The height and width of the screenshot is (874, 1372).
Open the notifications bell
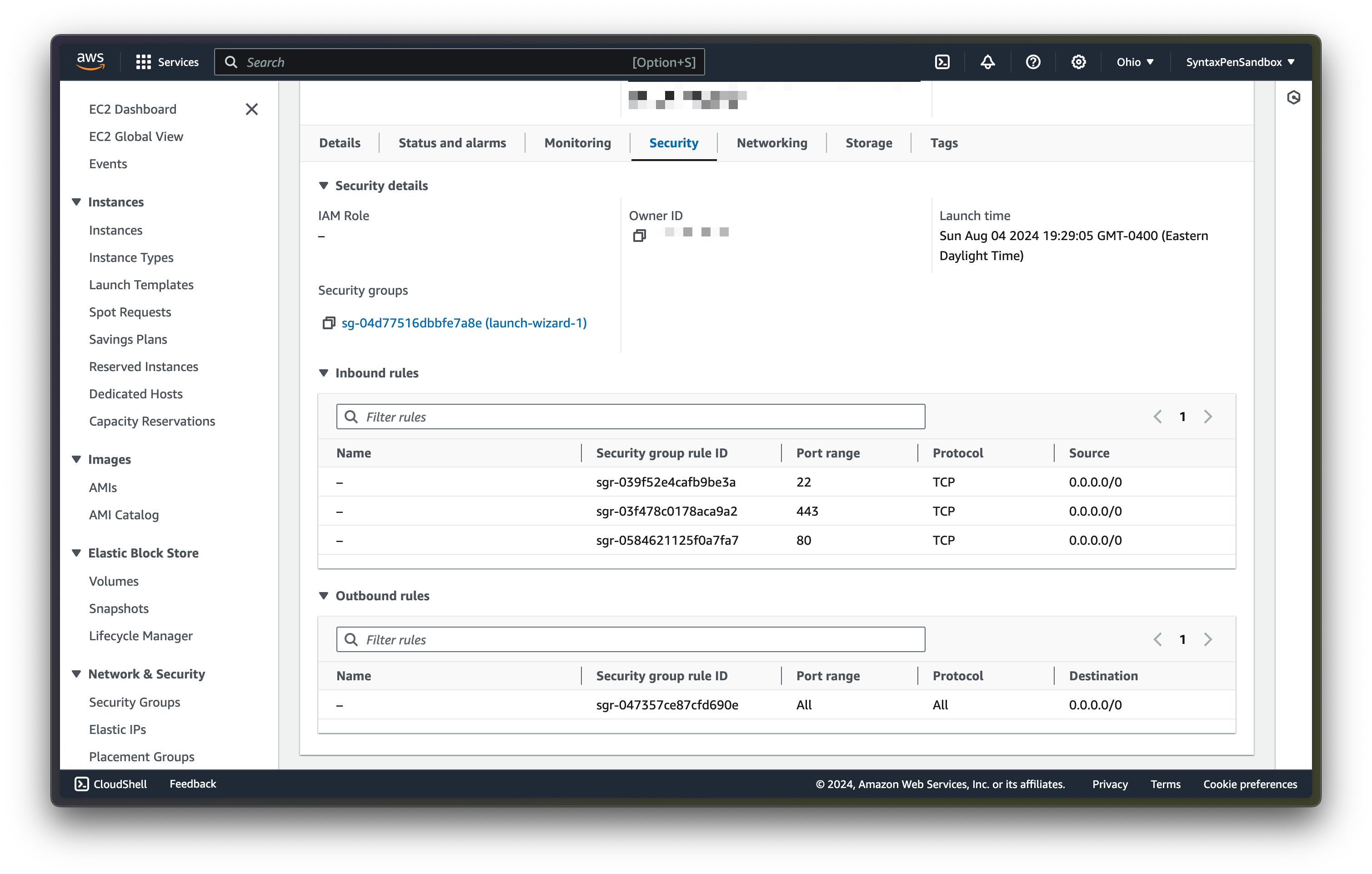(x=987, y=61)
